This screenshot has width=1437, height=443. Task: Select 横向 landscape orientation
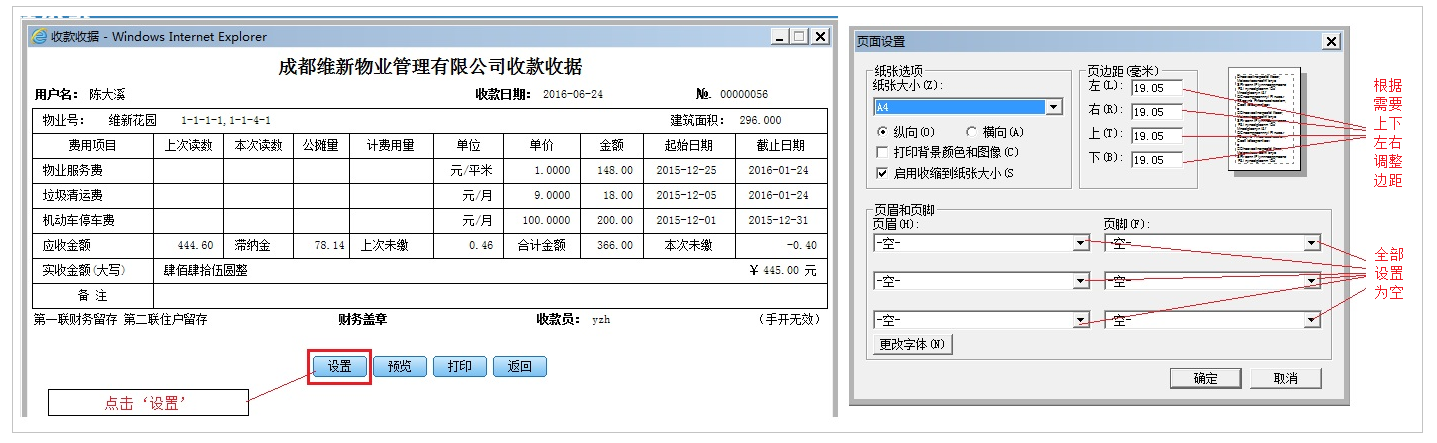(972, 132)
